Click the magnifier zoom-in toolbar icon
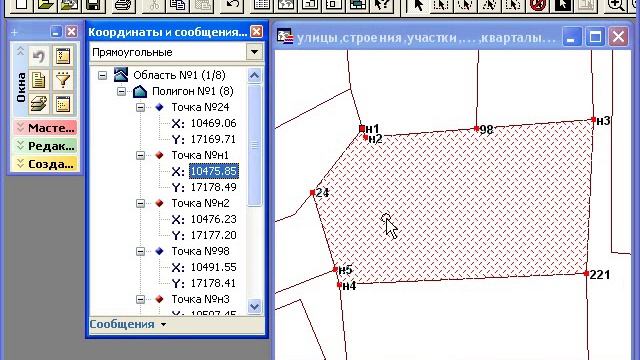 coord(615,6)
